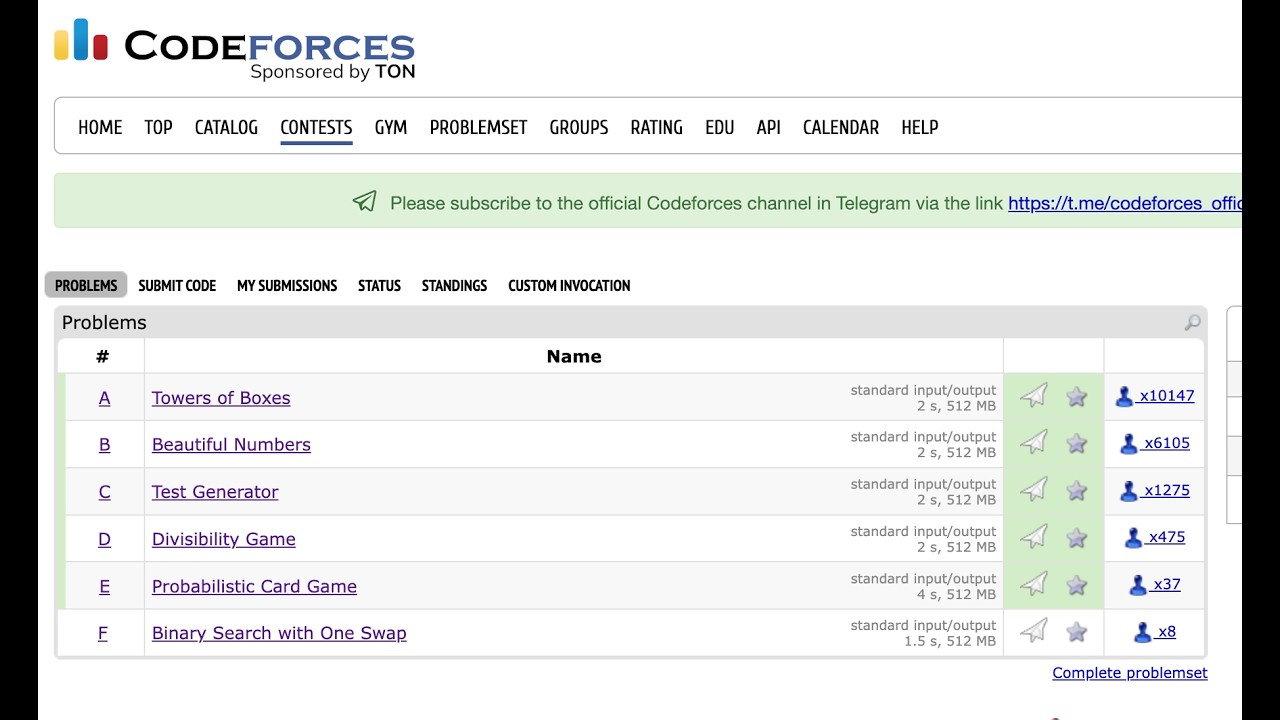The width and height of the screenshot is (1280, 720).
Task: Star the Test Generator problem
Action: point(1076,491)
